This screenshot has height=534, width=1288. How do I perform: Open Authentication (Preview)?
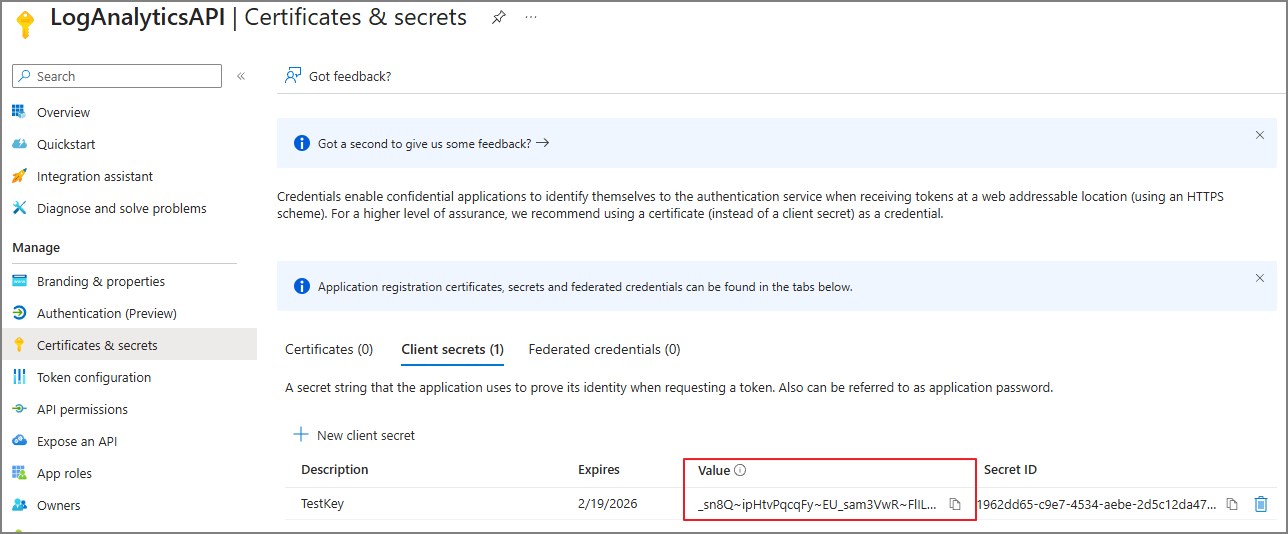pos(107,313)
